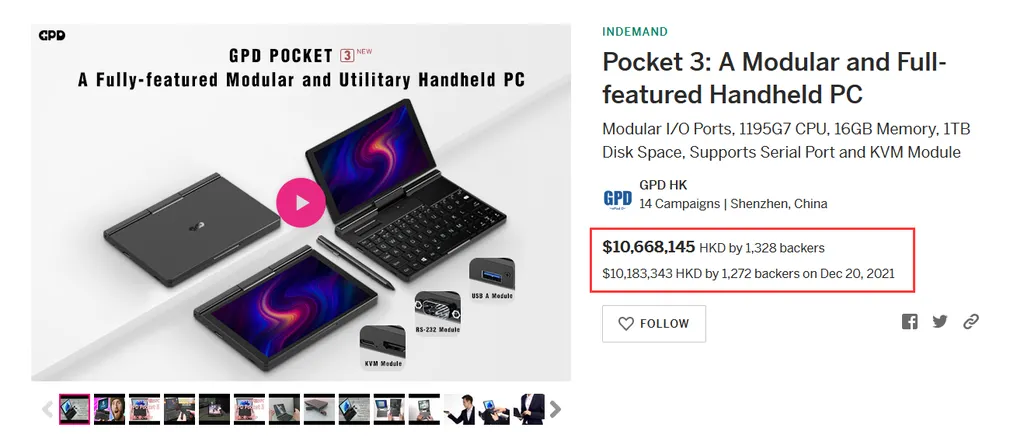Screen dimensions: 1024x445
Task: Select the first highlighted gallery thumbnail
Action: click(75, 409)
